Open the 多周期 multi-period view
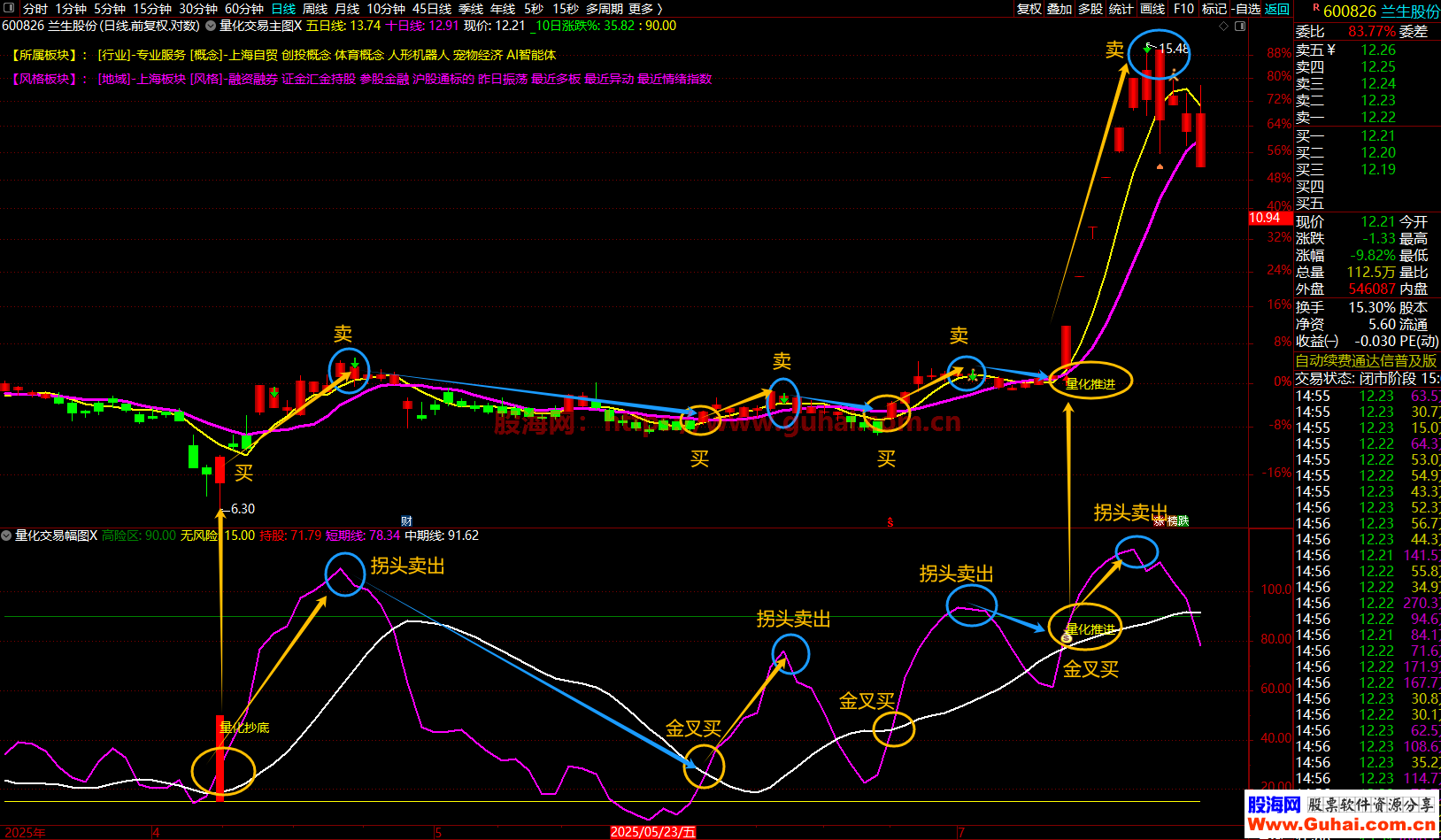 point(605,9)
